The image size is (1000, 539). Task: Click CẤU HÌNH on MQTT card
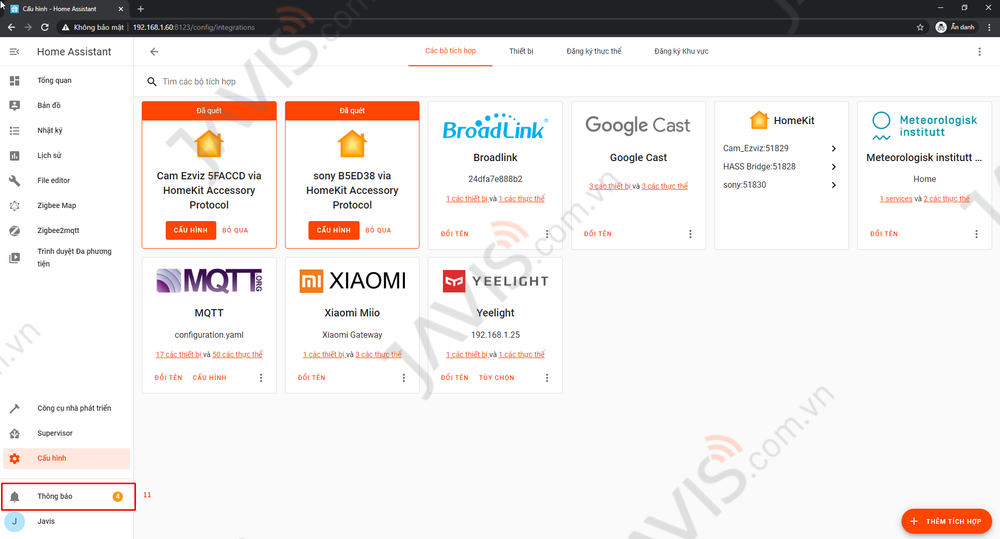[209, 378]
